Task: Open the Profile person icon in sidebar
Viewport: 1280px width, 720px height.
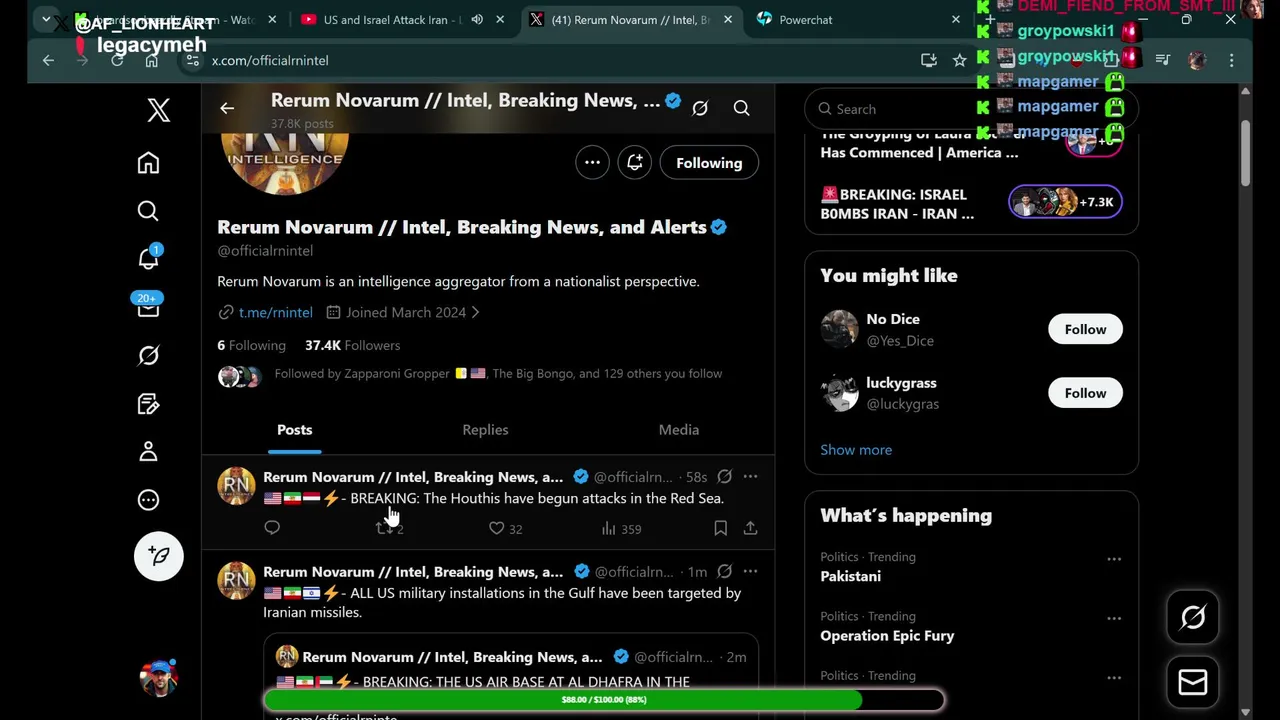Action: point(148,451)
